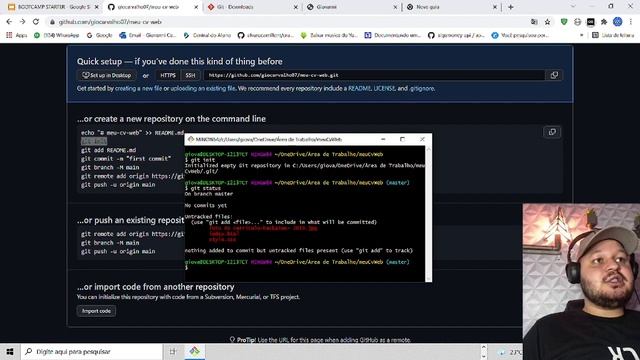Open README link
The width and height of the screenshot is (640, 360).
click(359, 88)
